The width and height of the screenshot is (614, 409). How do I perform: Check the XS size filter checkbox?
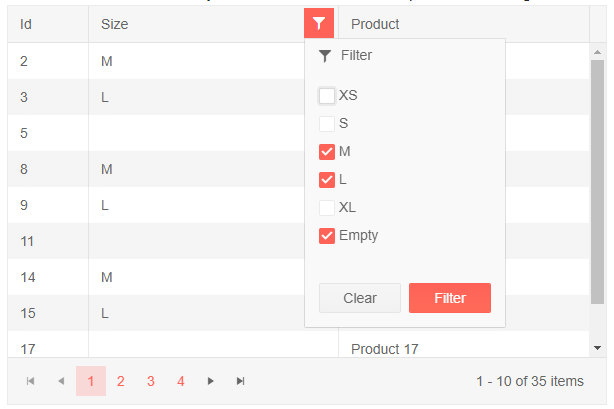(327, 96)
